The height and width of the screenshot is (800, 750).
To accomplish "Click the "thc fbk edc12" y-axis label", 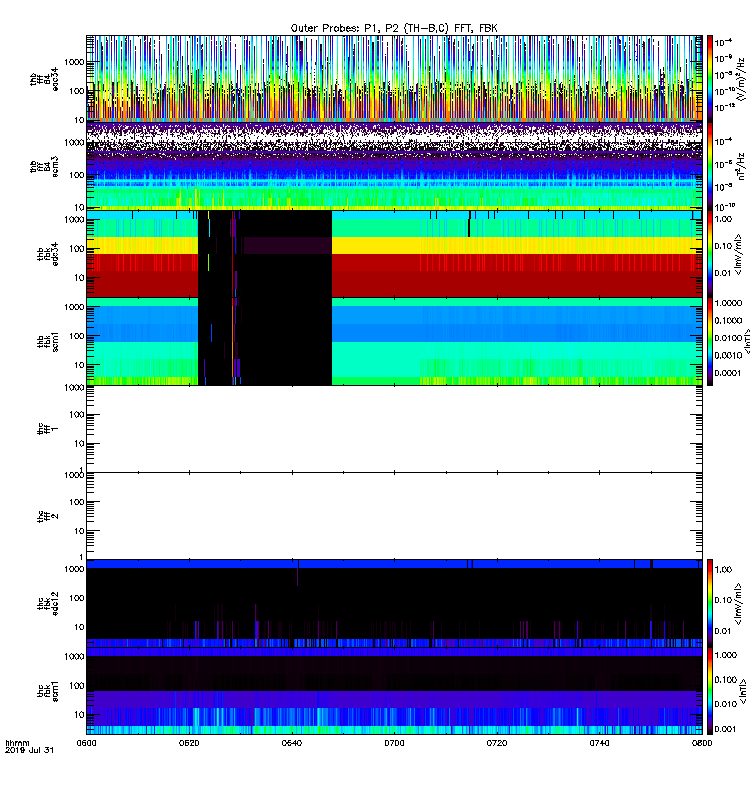I will tap(48, 604).
